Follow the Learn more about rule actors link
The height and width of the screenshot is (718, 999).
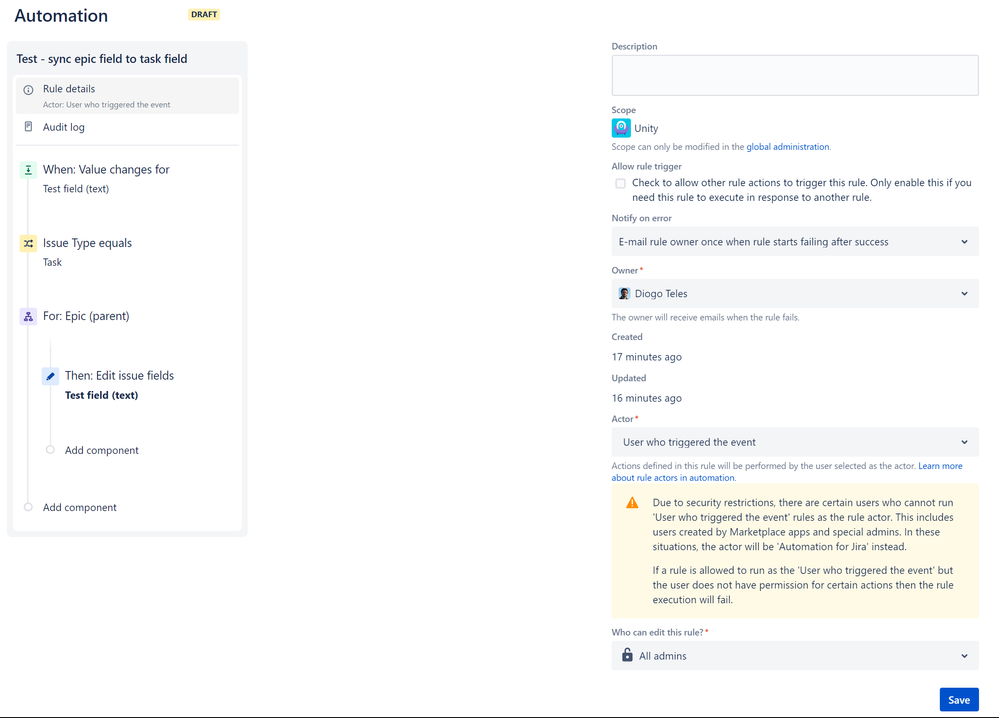click(941, 466)
